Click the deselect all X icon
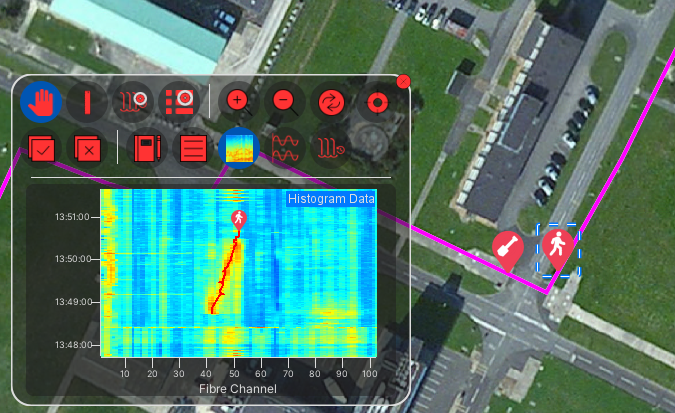This screenshot has height=413, width=675. (x=87, y=149)
